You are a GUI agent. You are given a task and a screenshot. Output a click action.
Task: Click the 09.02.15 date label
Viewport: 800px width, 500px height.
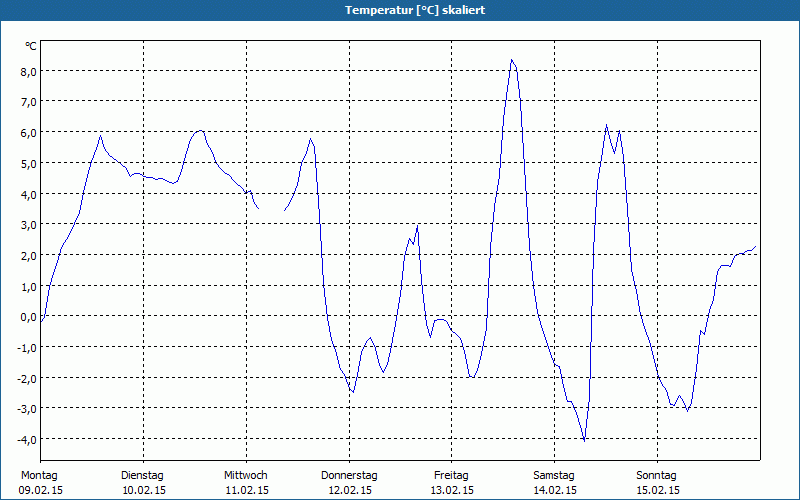(40, 490)
